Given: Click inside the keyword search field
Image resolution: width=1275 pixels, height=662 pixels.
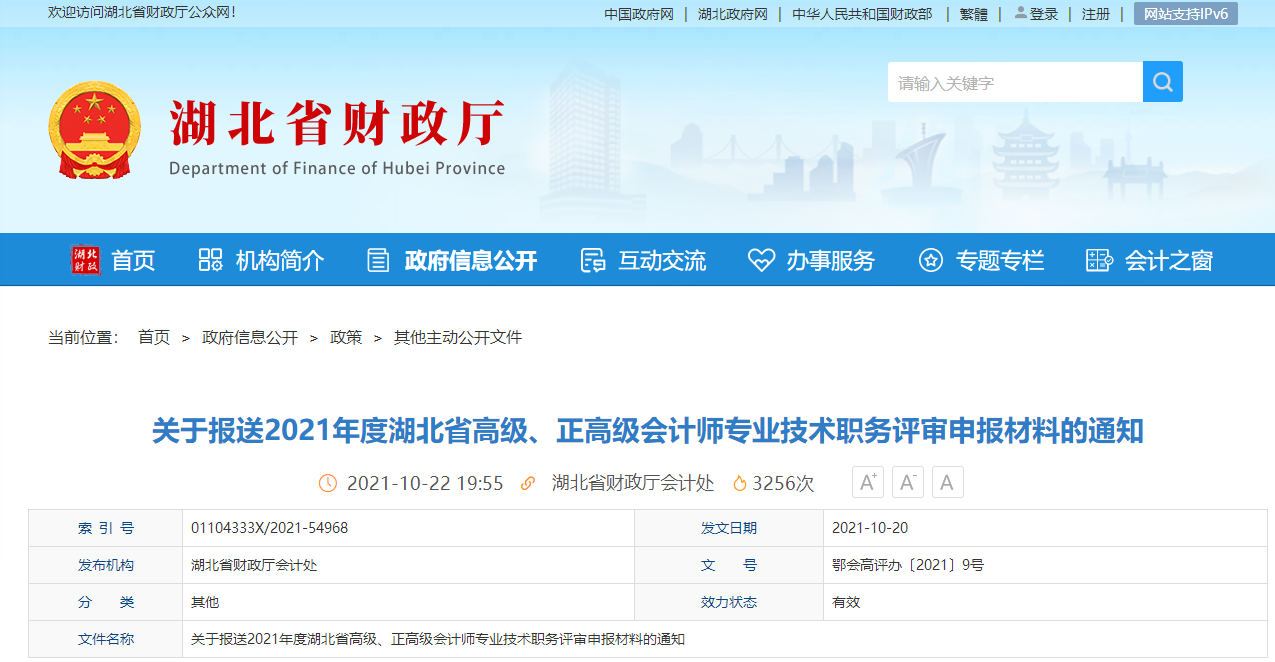Looking at the screenshot, I should click(x=1010, y=81).
